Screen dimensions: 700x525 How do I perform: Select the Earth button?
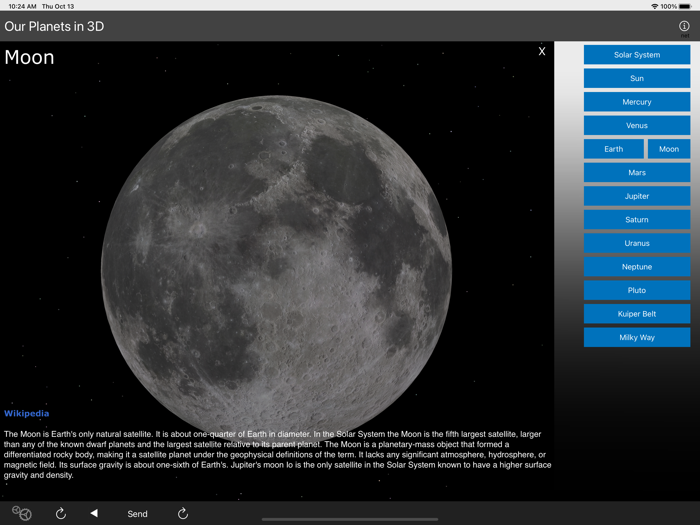pyautogui.click(x=613, y=149)
